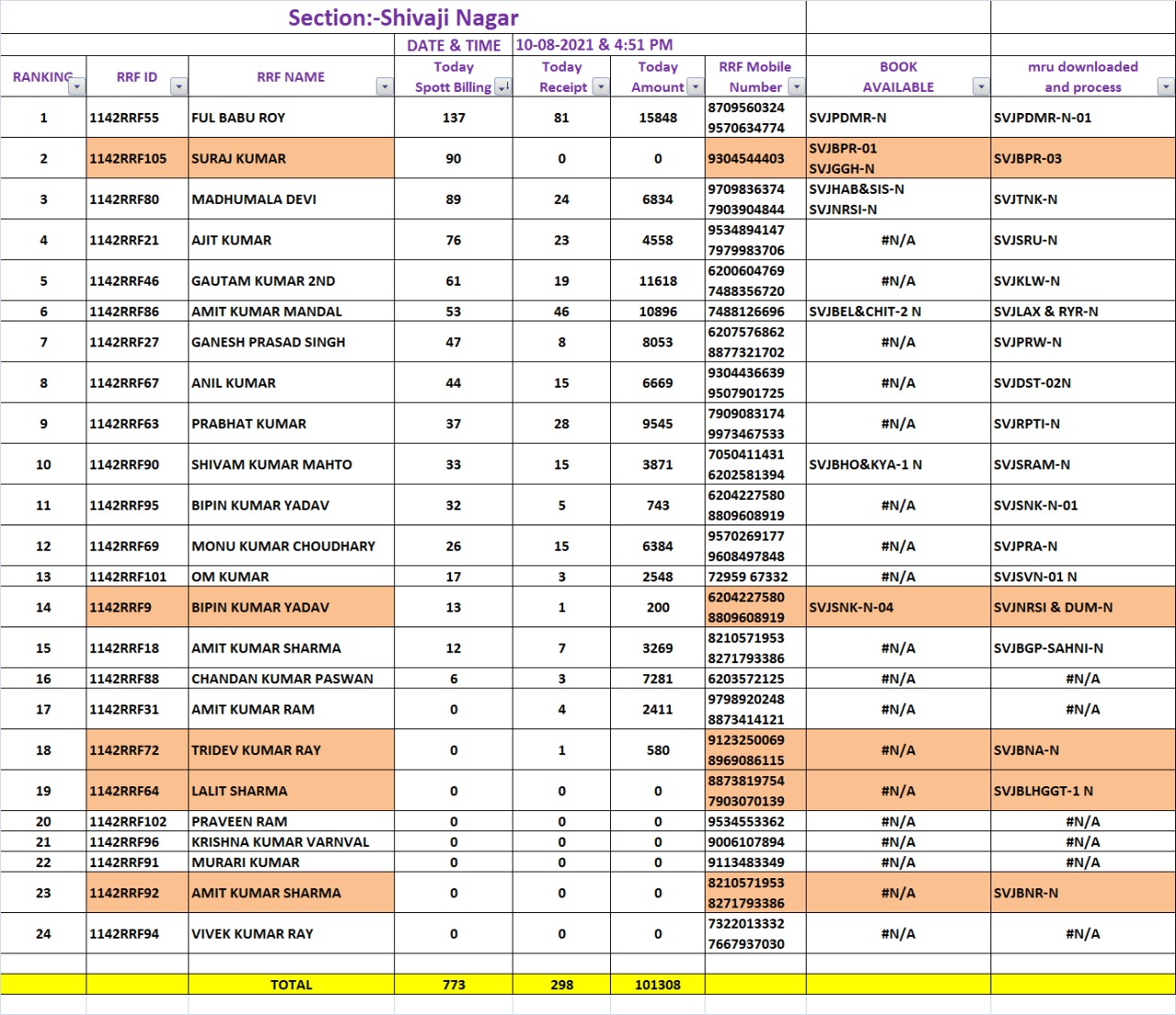Select the amount cell '4558'
The width and height of the screenshot is (1176, 1015).
658,240
